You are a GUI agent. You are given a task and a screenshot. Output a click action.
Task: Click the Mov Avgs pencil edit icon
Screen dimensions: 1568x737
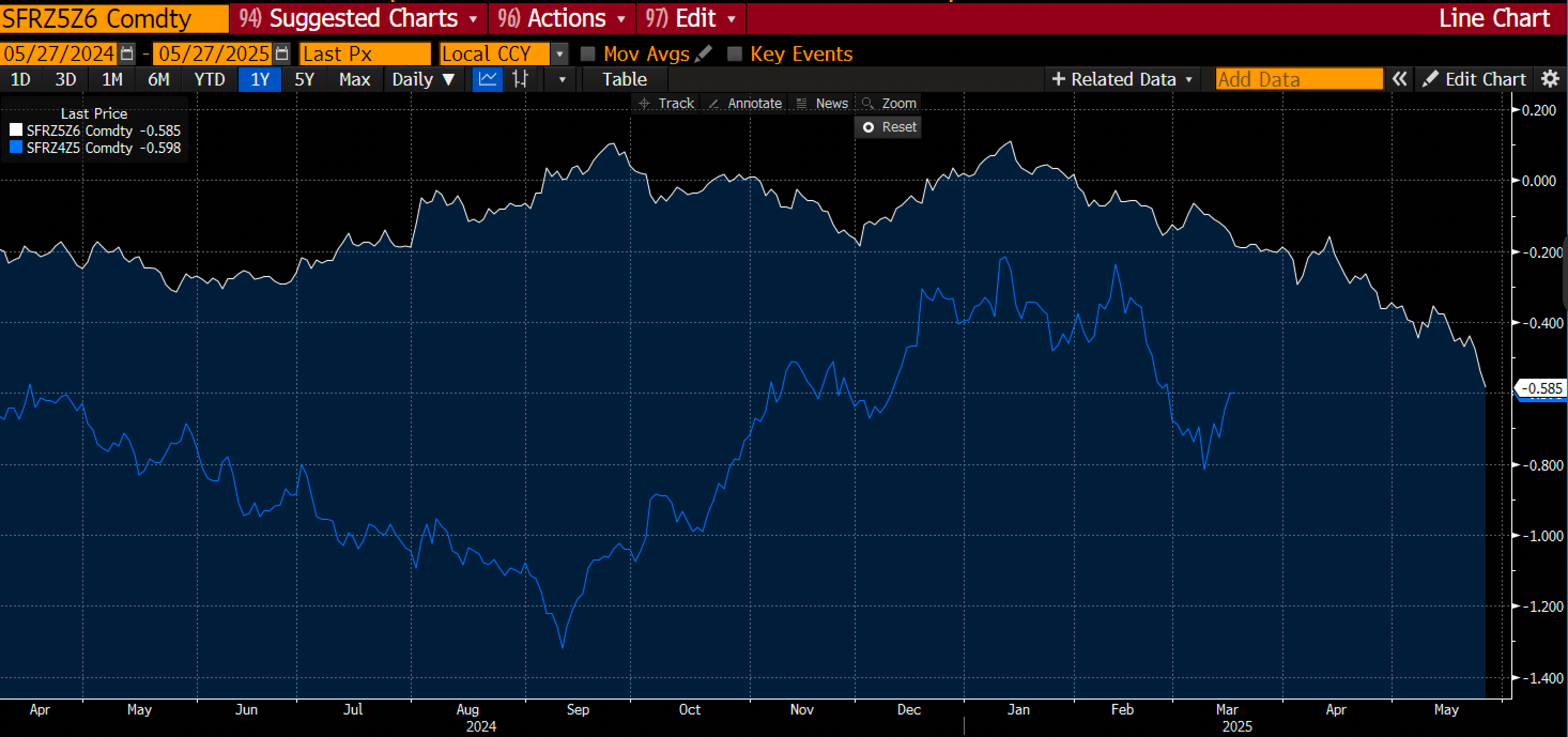pos(703,53)
